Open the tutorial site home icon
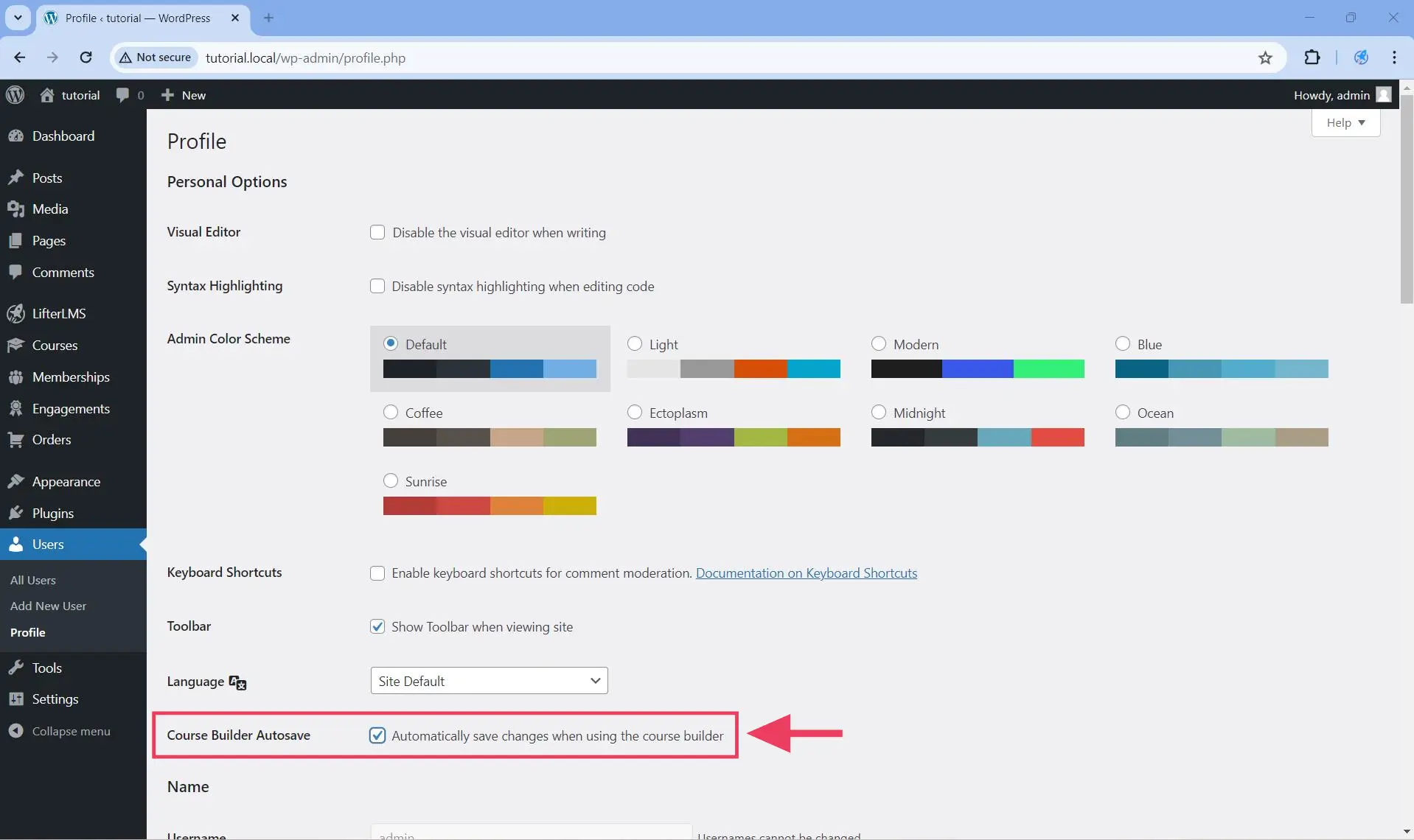This screenshot has width=1414, height=840. pyautogui.click(x=47, y=95)
